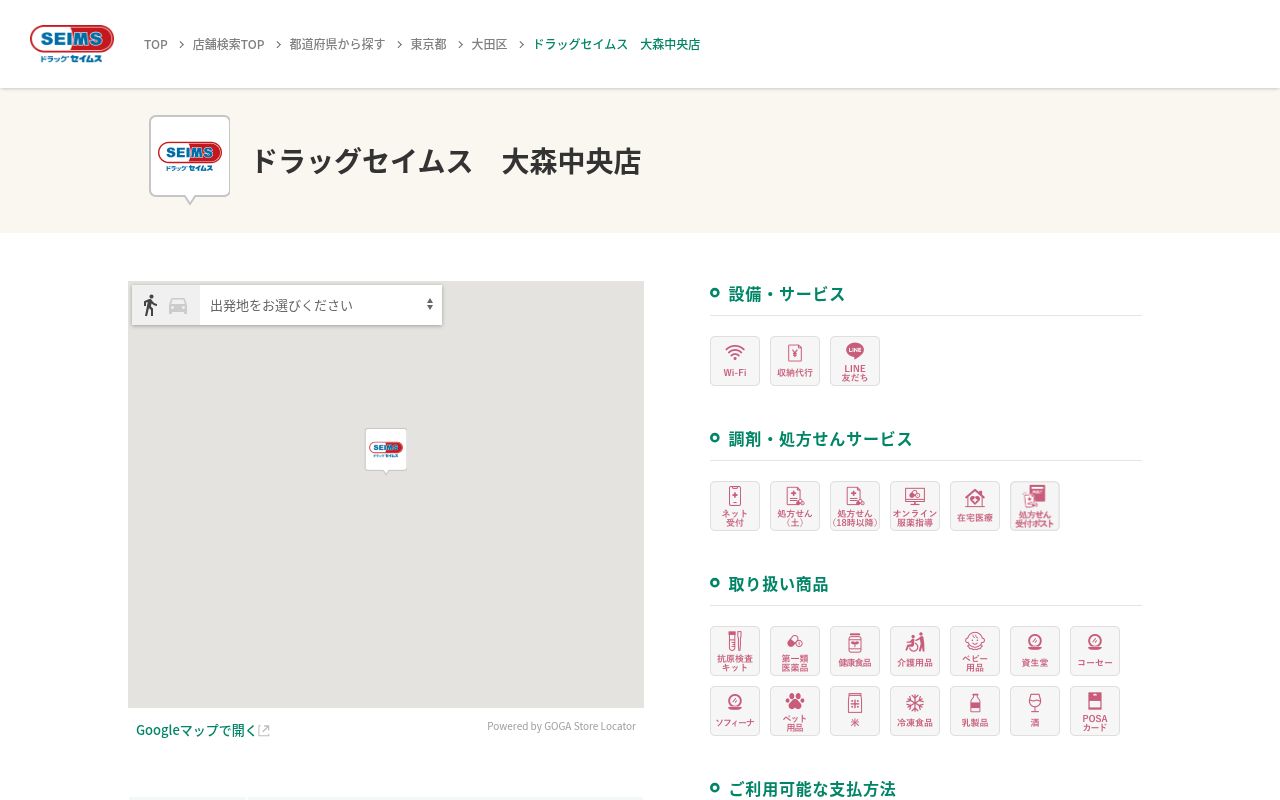This screenshot has width=1280, height=800.
Task: Click the 調剤・処方せんサービス heading
Action: pos(820,439)
